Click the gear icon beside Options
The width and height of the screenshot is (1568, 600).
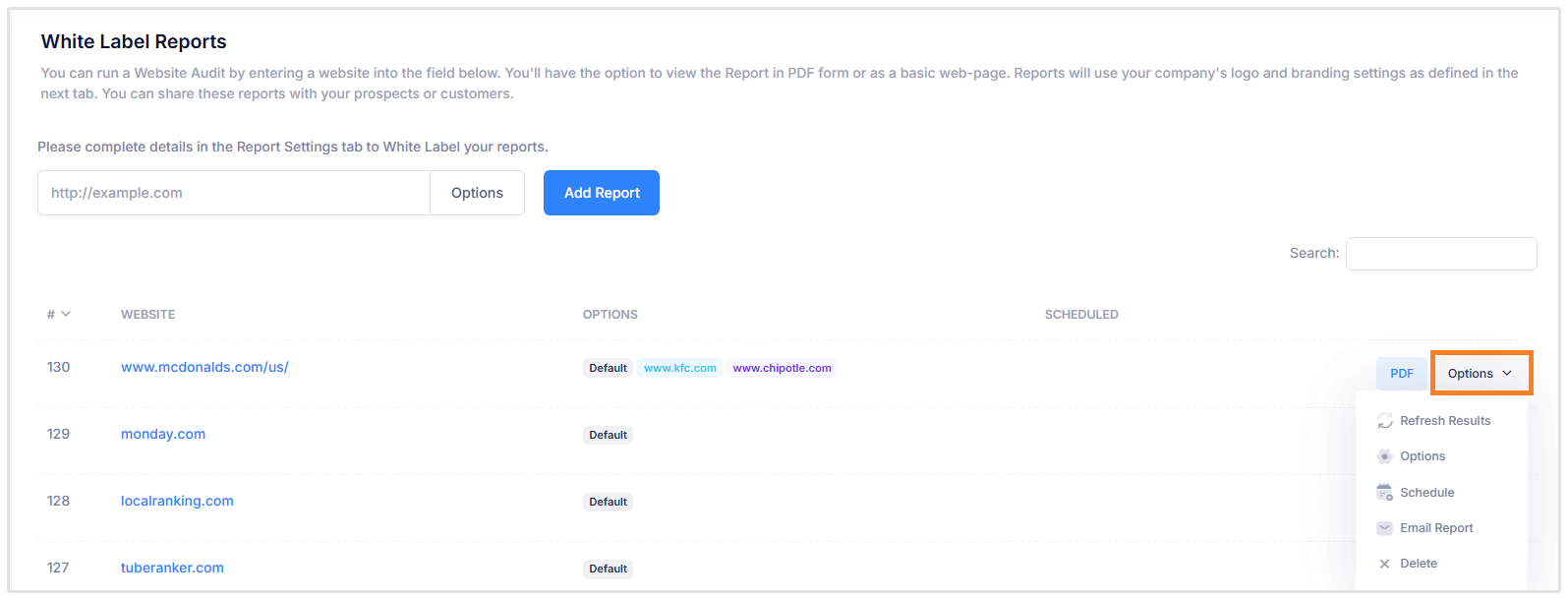1384,456
